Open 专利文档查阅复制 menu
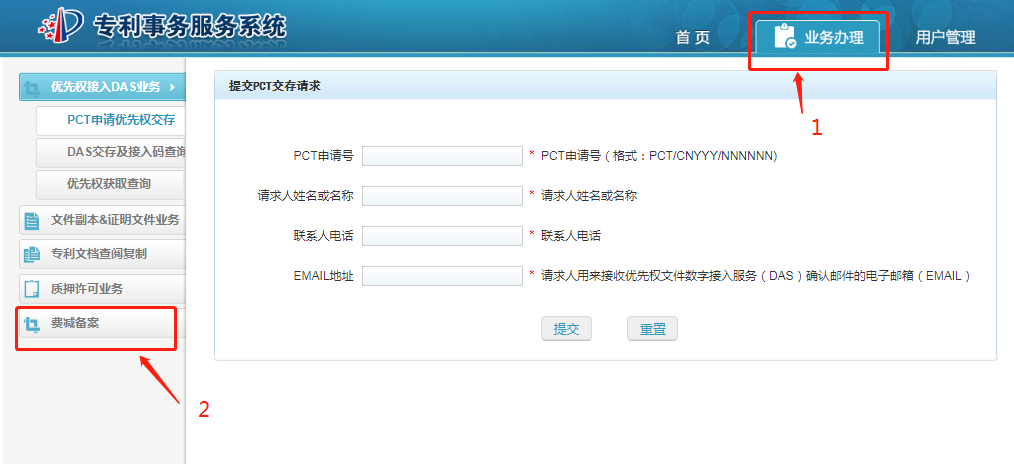Image resolution: width=1014 pixels, height=464 pixels. click(103, 255)
